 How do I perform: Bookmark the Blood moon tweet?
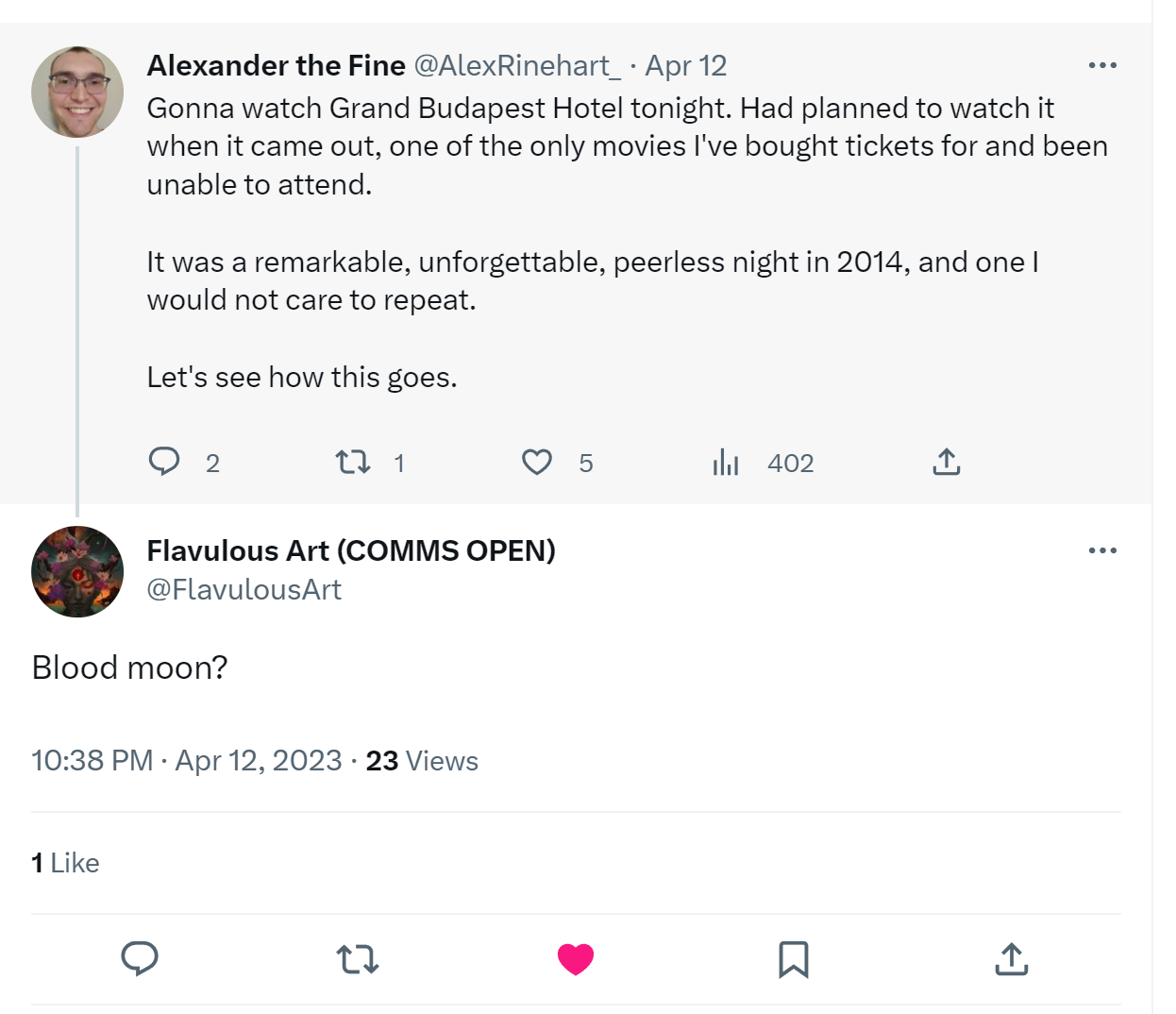(x=793, y=959)
